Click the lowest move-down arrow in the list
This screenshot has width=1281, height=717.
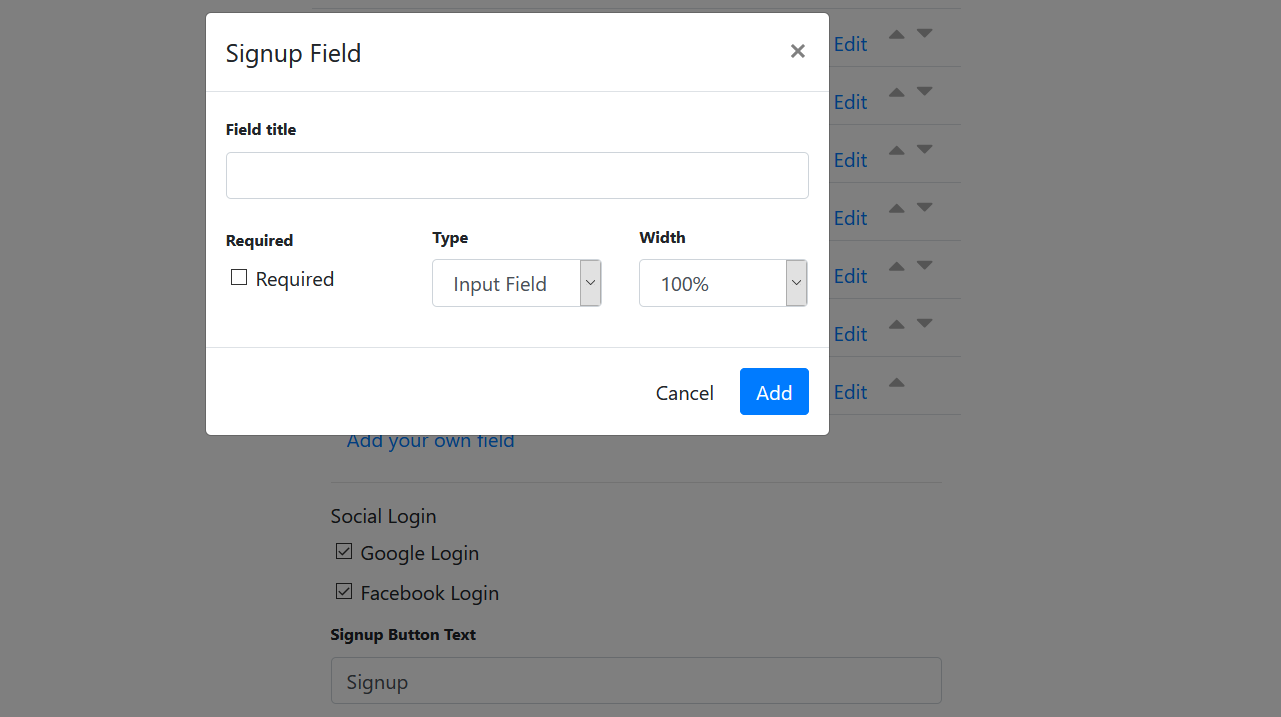click(925, 323)
